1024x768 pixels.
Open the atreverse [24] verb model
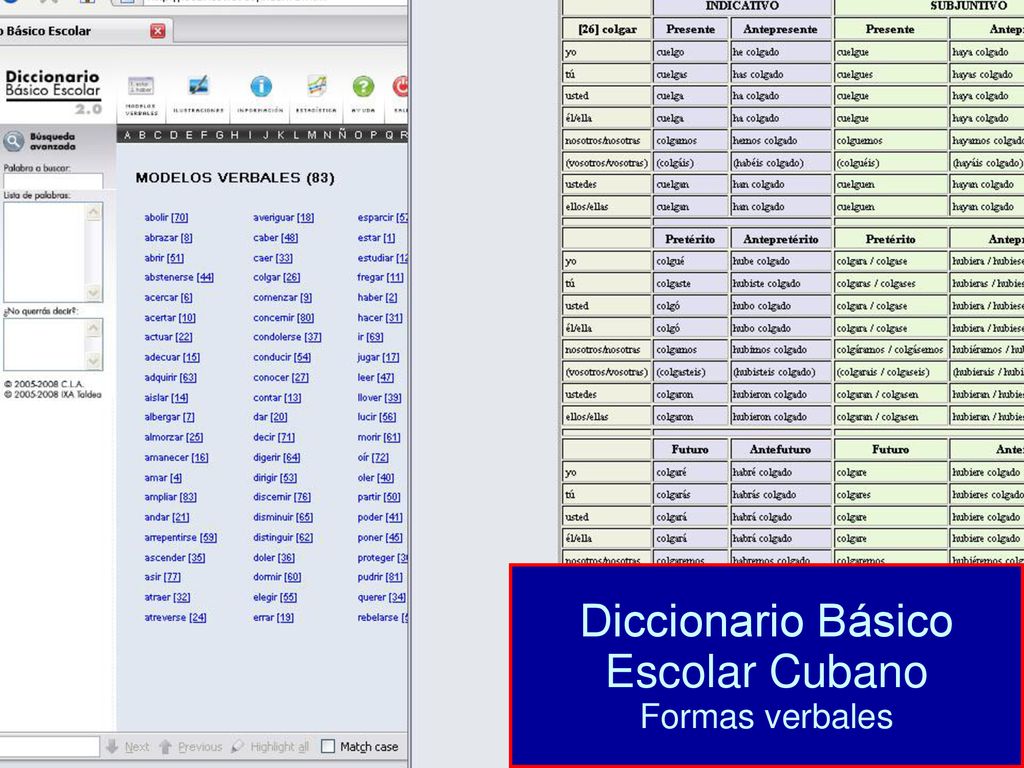[175, 618]
